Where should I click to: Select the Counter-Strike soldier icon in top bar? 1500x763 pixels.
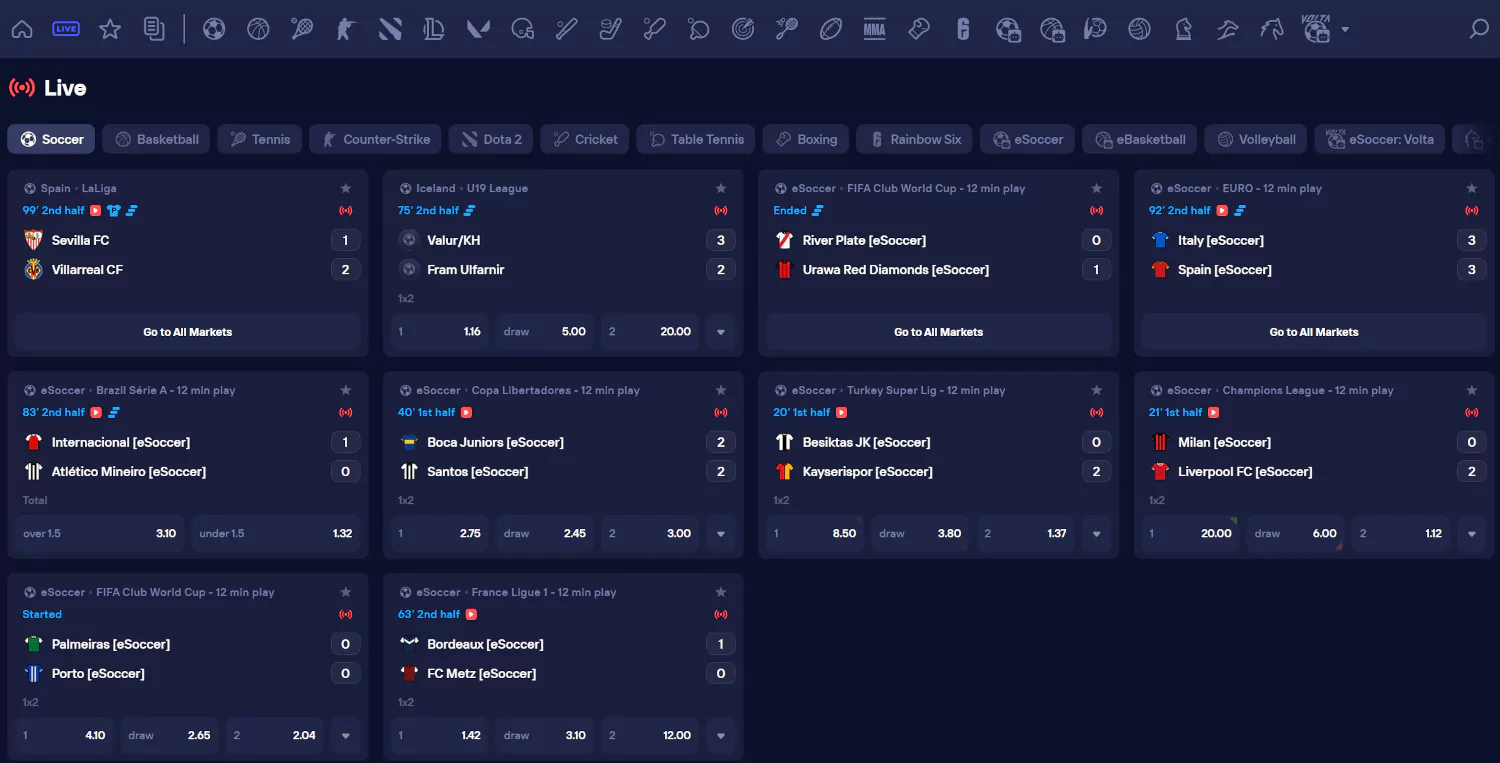click(346, 29)
